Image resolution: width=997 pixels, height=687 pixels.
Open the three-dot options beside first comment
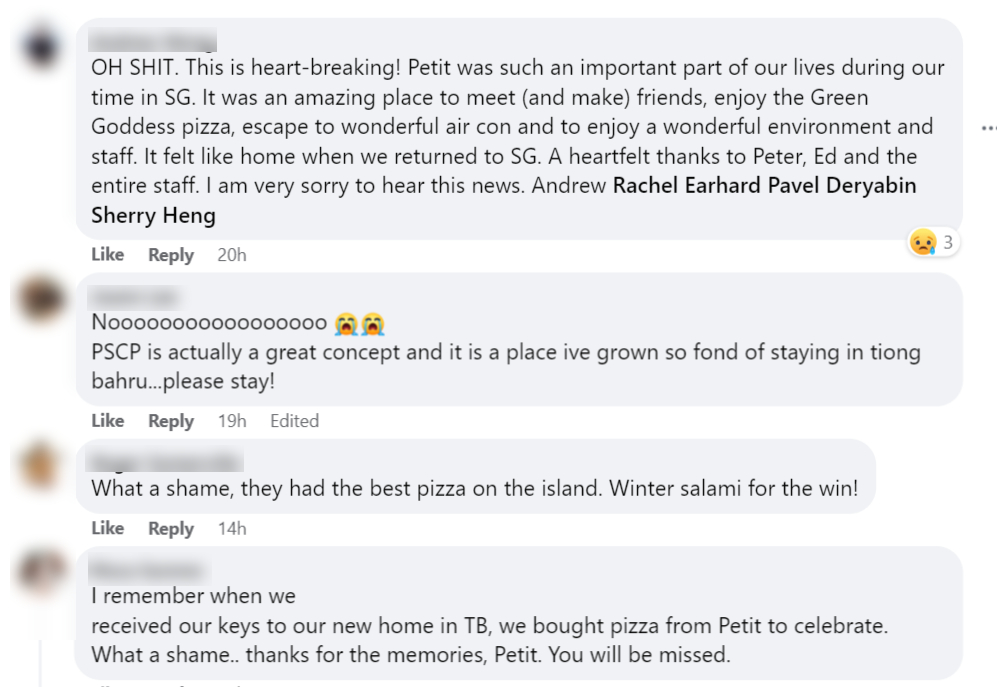tap(988, 128)
